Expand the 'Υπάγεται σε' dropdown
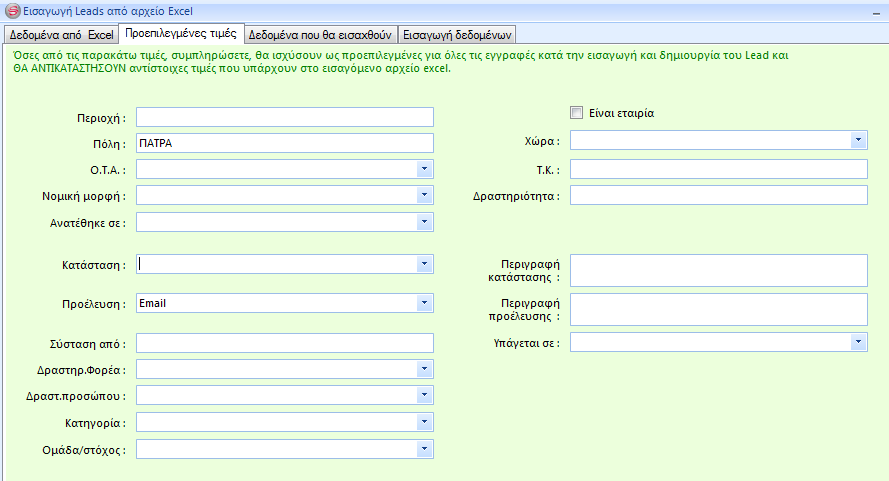Viewport: 889px width, 481px height. pos(858,342)
